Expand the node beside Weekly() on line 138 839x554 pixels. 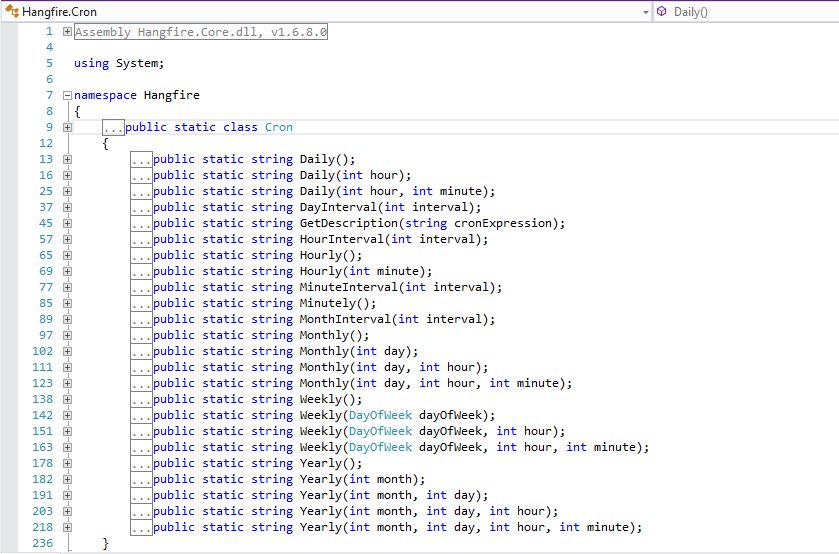(67, 399)
